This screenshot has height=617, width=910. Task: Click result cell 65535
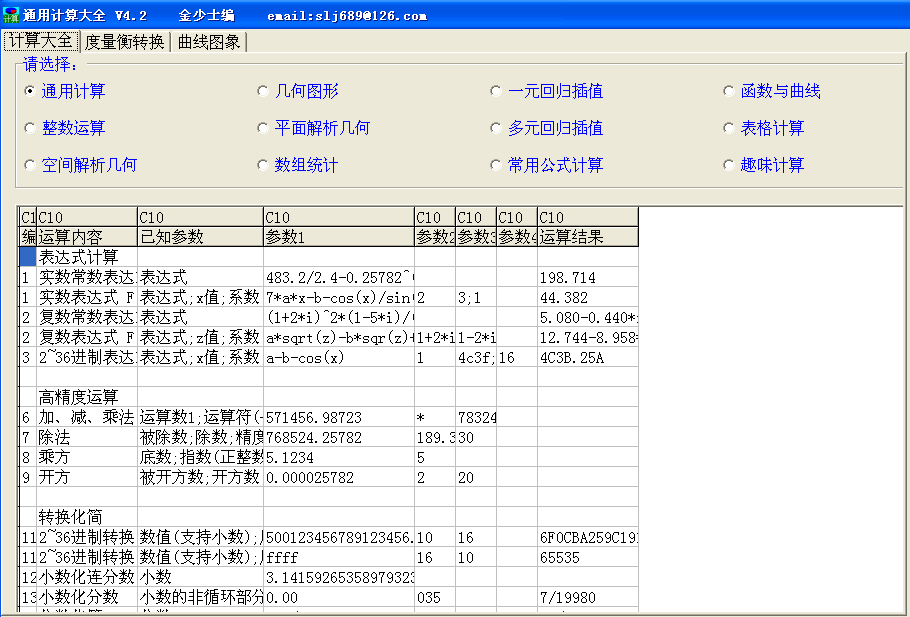(588, 557)
